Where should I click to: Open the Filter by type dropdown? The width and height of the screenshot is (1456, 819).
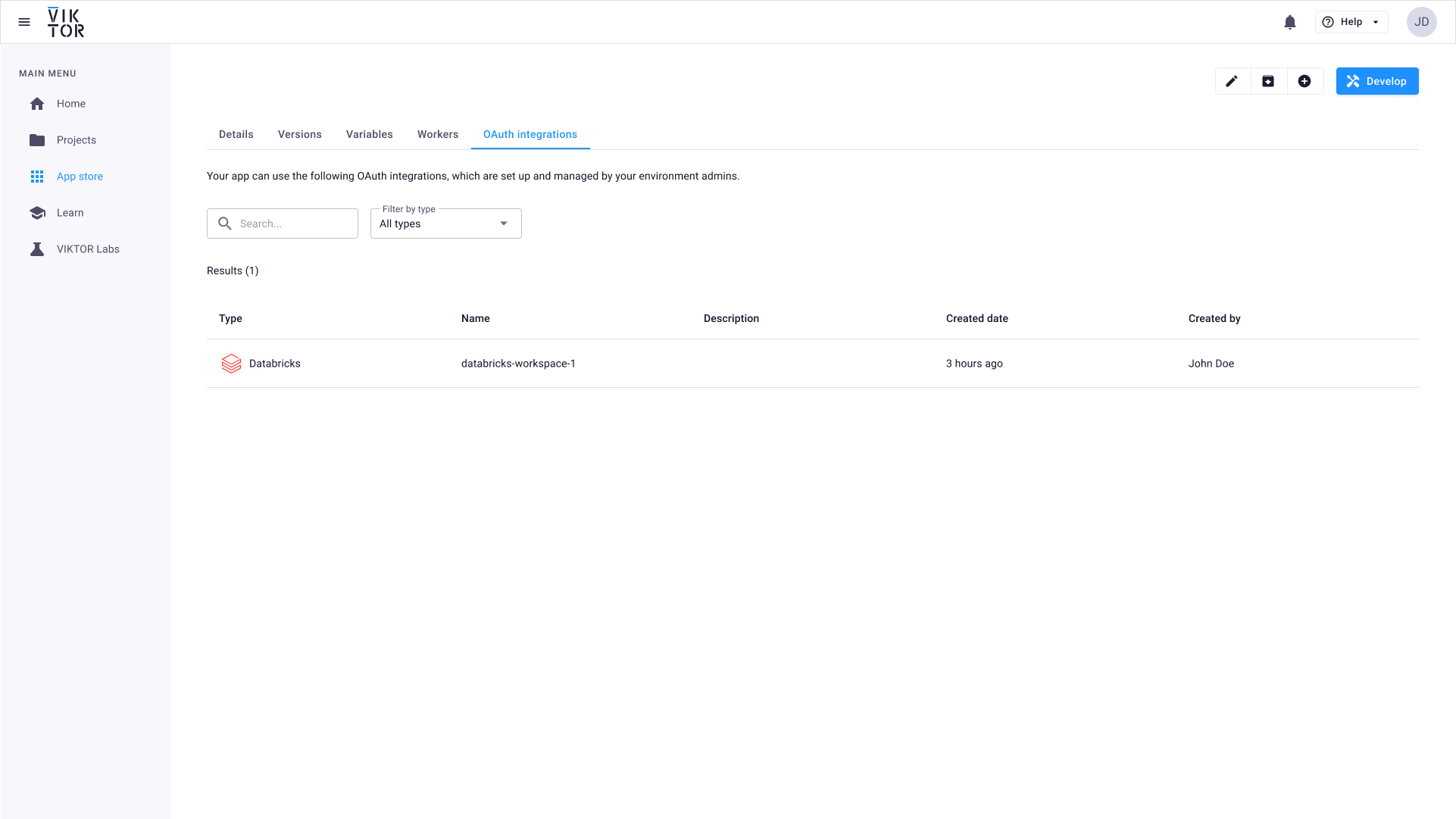tap(445, 224)
